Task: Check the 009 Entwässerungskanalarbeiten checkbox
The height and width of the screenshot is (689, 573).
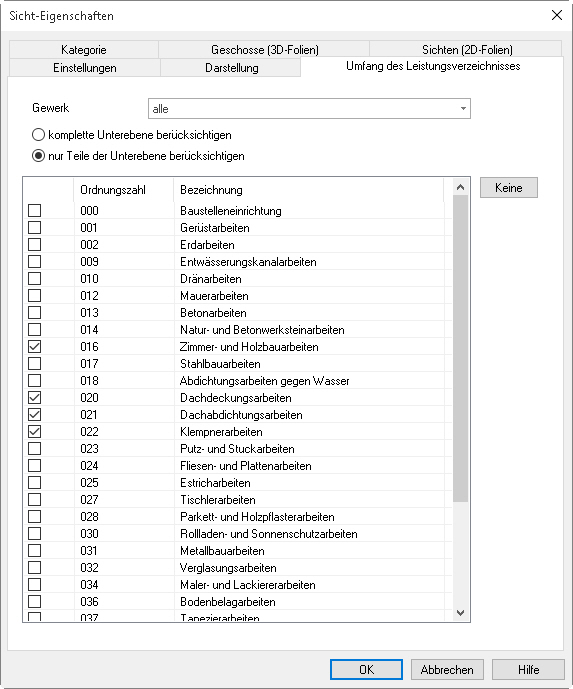Action: (35, 261)
